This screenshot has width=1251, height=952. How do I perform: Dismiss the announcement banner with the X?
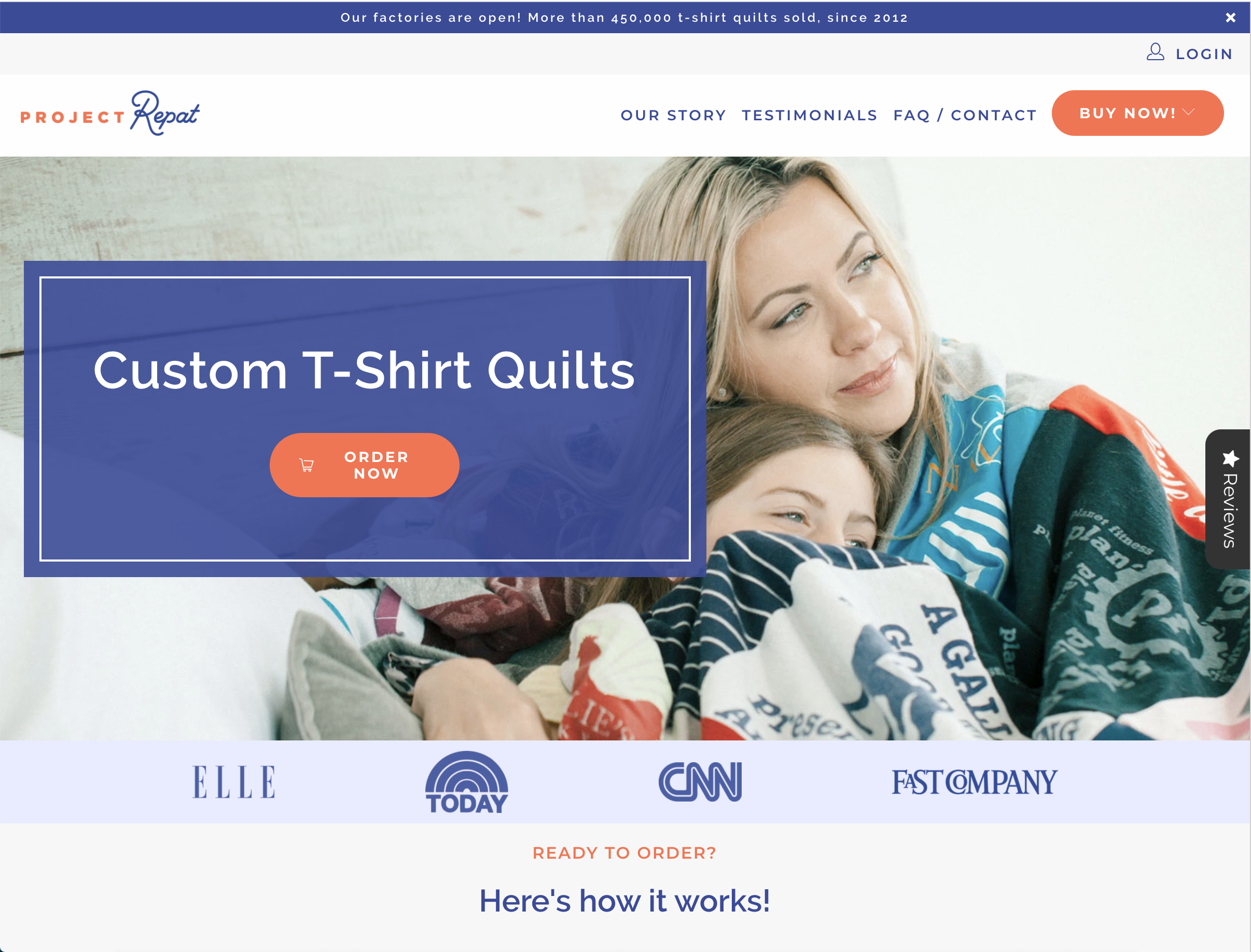pos(1230,18)
